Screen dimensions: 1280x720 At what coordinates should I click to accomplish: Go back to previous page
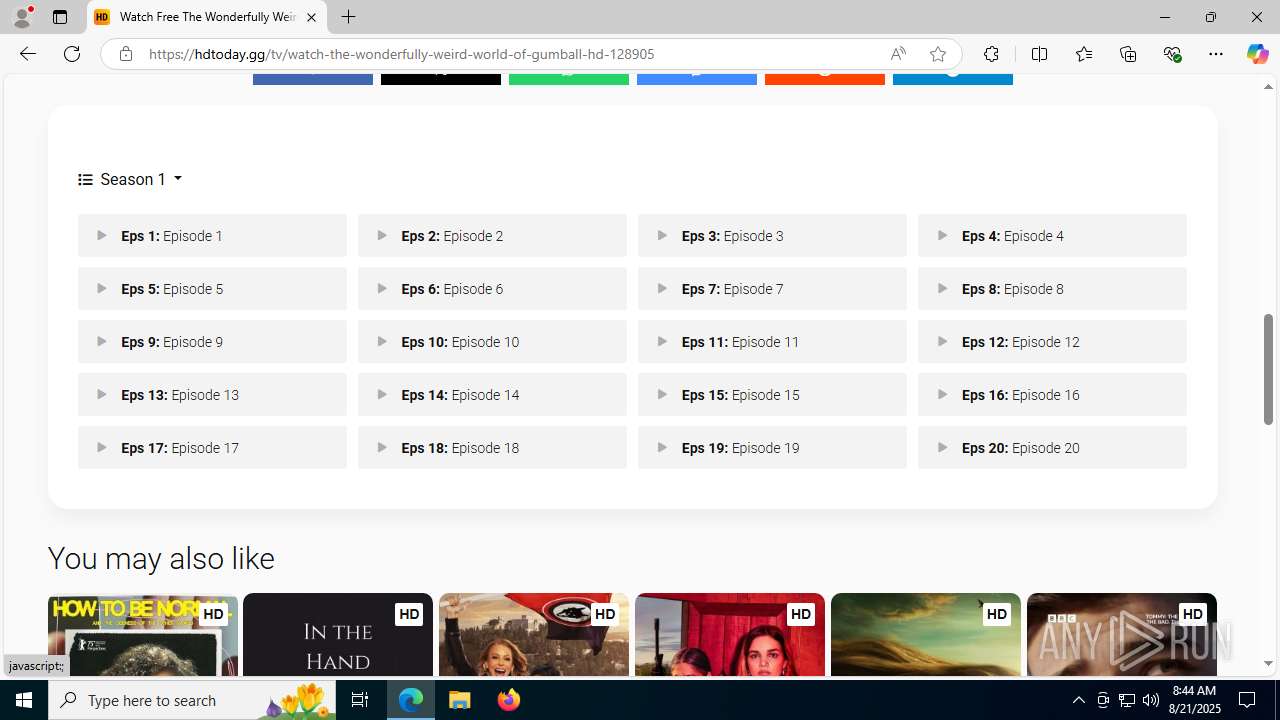click(27, 54)
